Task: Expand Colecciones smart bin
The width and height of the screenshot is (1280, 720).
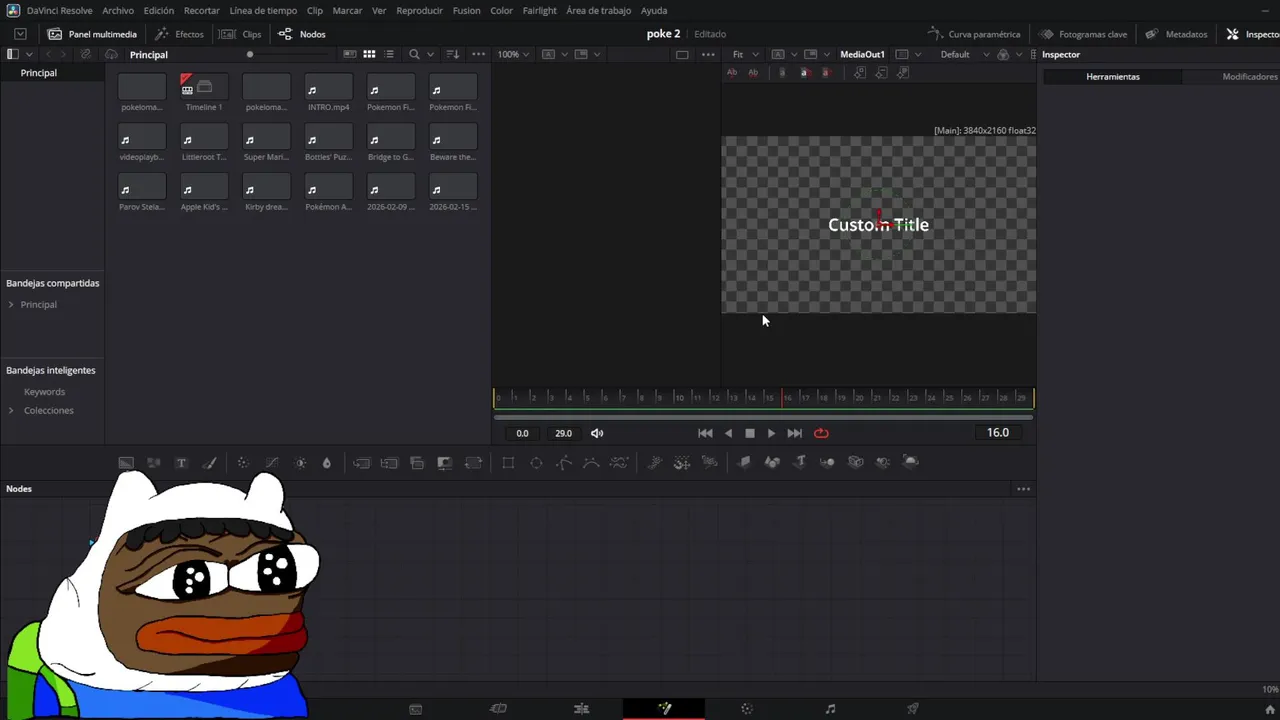Action: click(11, 410)
